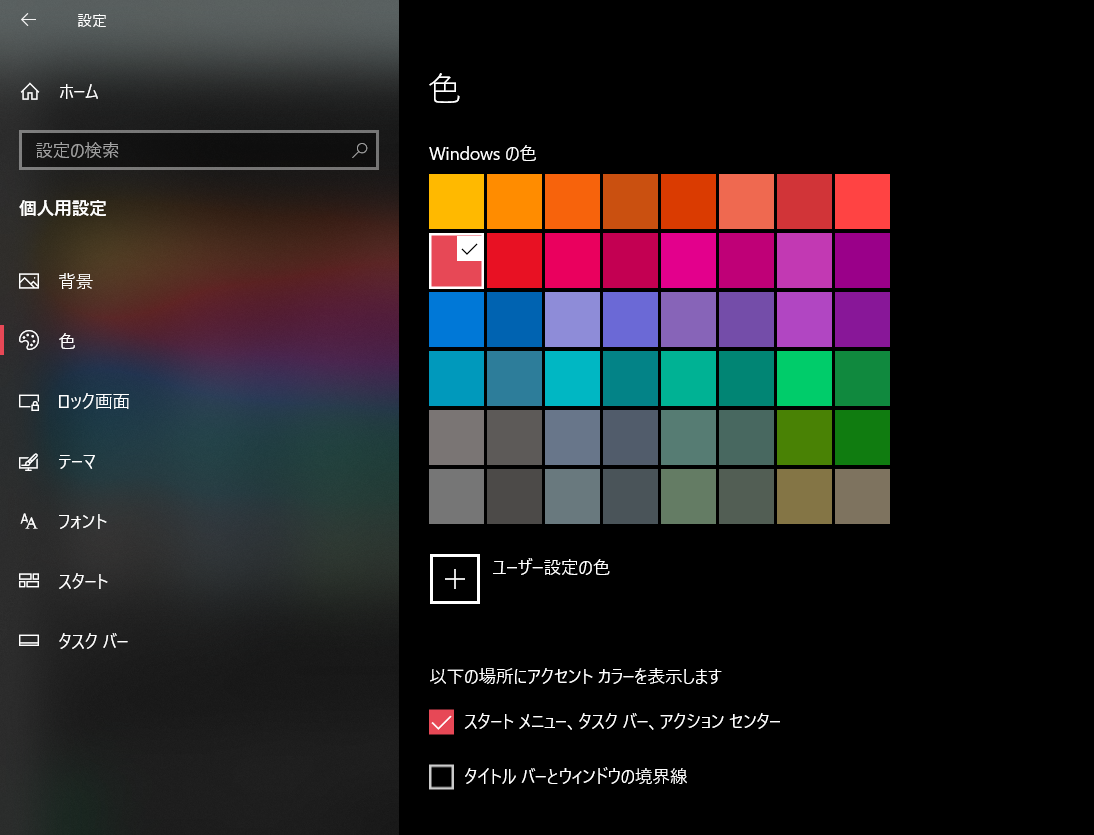Select the pure red swatch beside the checked one
Viewport: 1094px width, 835px height.
(x=514, y=260)
